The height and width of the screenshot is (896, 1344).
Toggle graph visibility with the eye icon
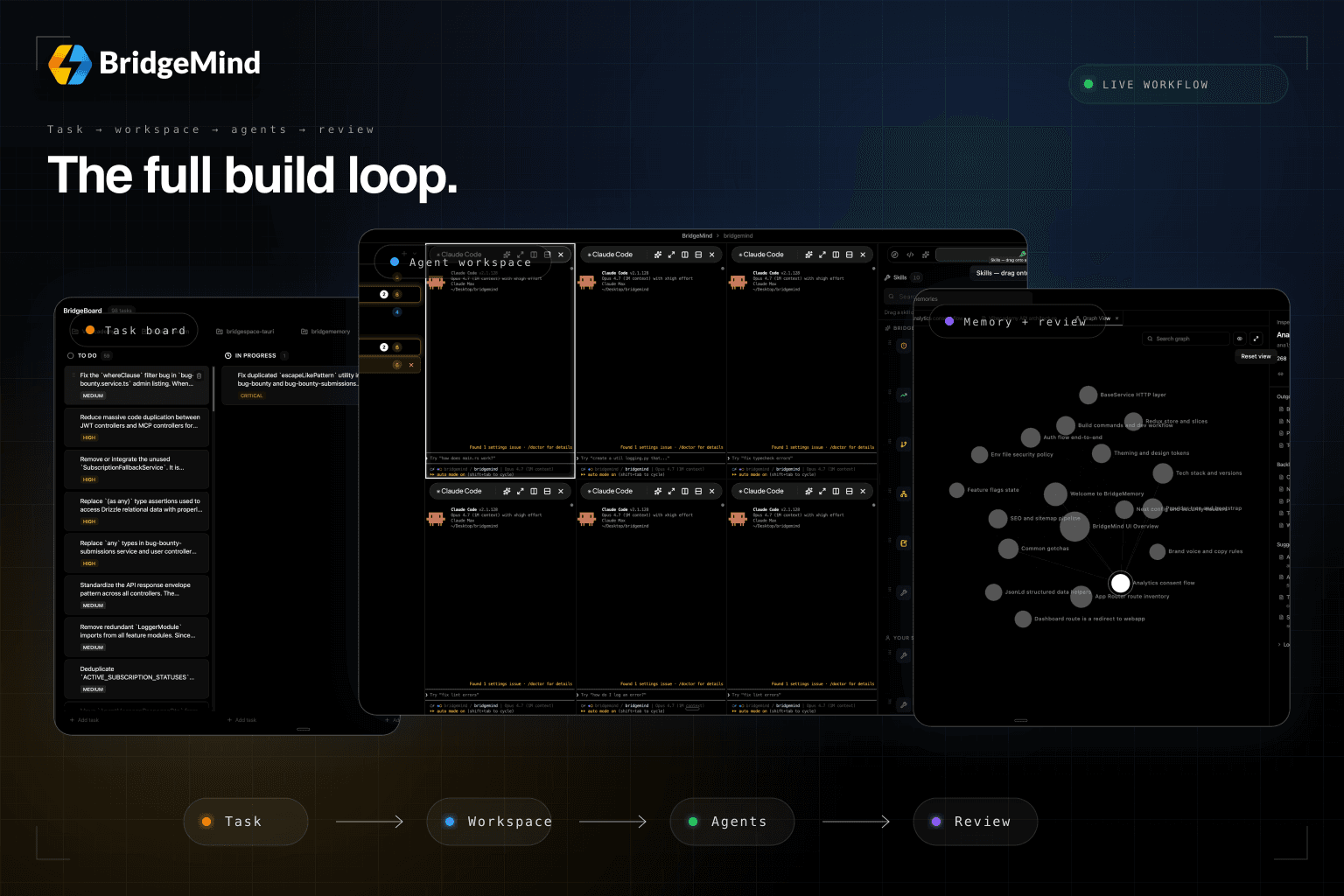tap(1239, 339)
